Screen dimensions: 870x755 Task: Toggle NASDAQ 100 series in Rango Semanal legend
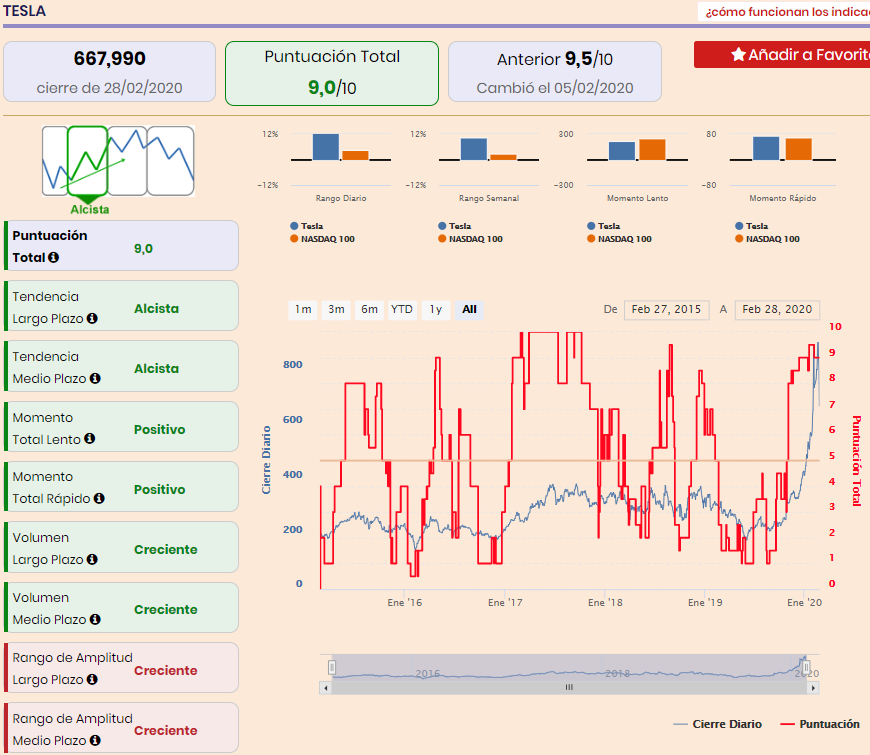[x=471, y=239]
